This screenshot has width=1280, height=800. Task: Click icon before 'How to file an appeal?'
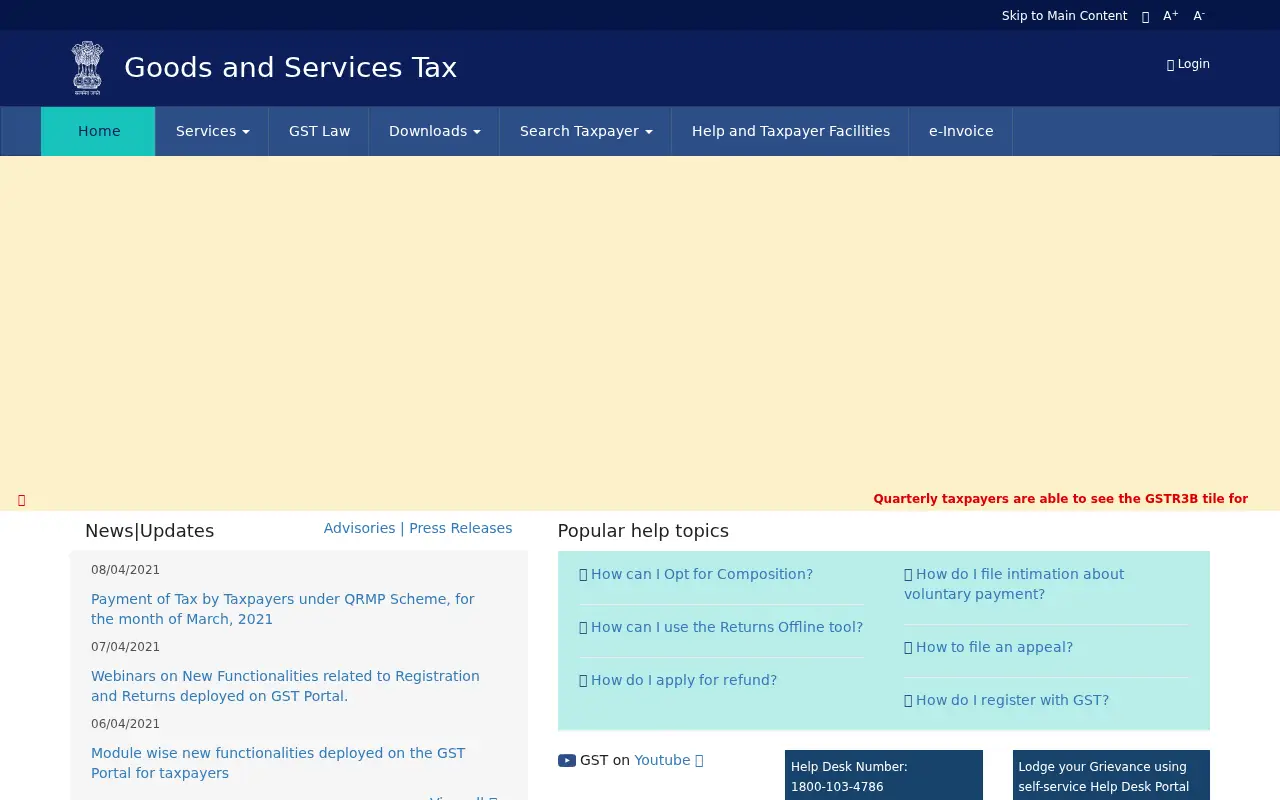[x=908, y=647]
